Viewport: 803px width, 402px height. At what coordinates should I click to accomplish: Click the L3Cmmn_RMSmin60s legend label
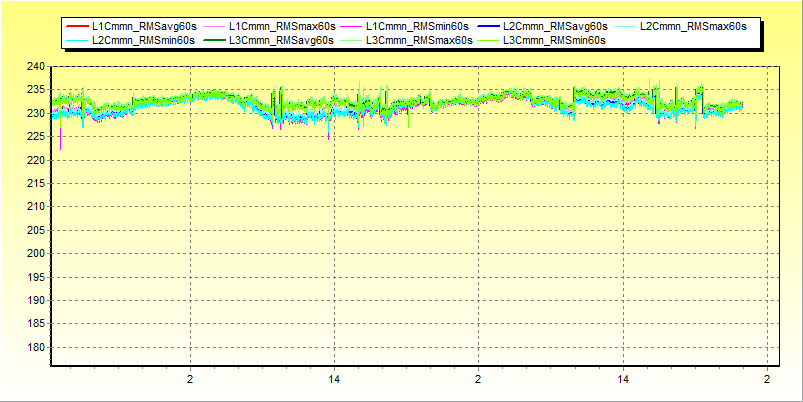pos(555,39)
